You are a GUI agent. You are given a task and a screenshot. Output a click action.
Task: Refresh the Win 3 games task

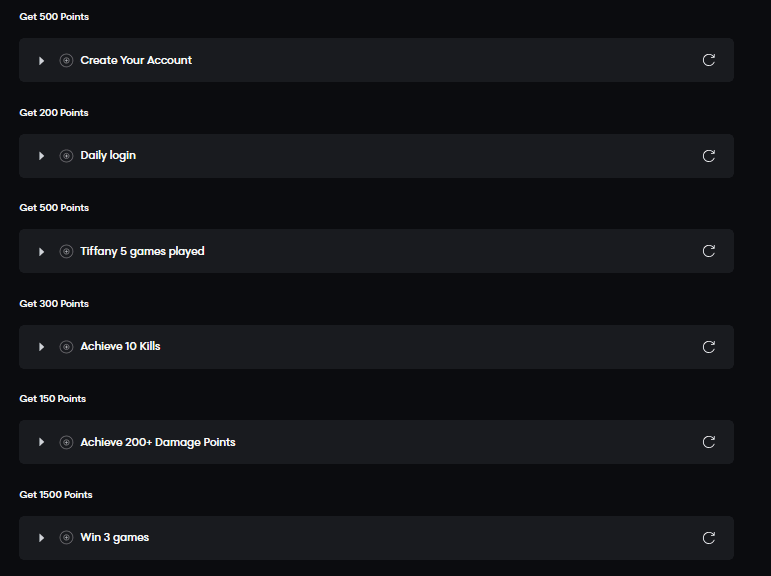click(709, 538)
